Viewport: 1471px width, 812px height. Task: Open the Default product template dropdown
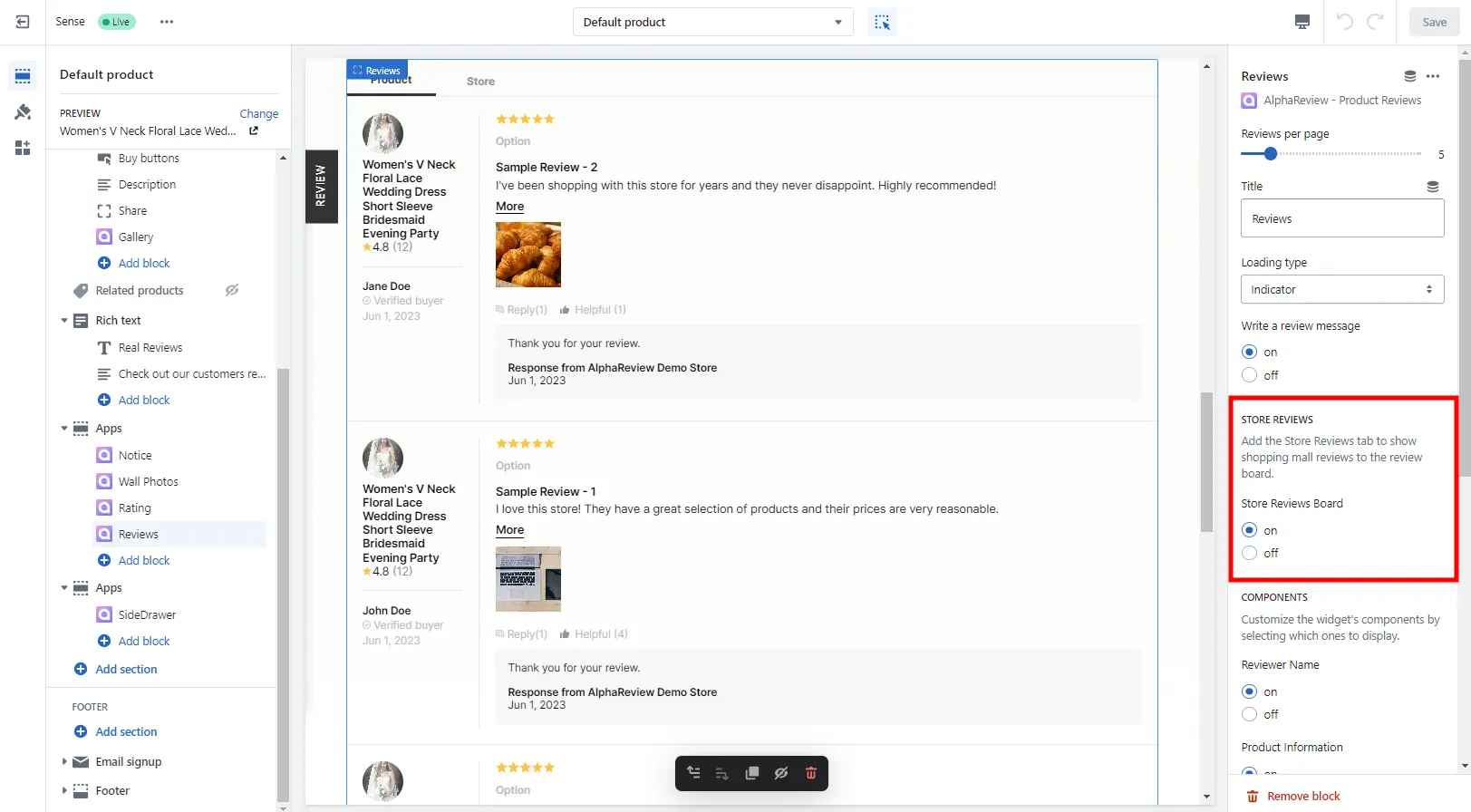[713, 22]
